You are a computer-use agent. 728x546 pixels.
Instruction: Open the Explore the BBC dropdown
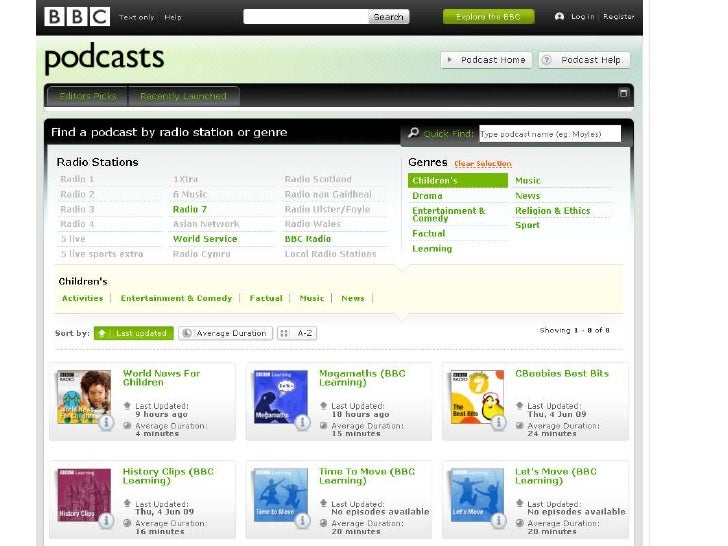click(488, 17)
